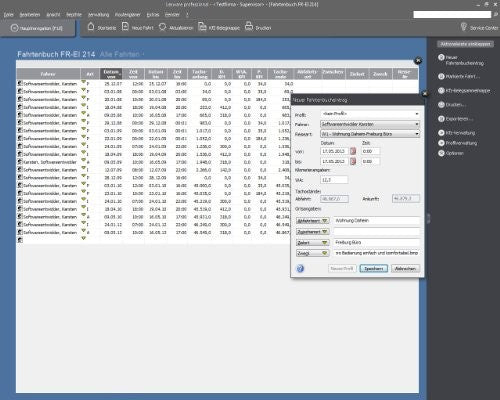This screenshot has height=400, width=500.
Task: Sort table by Fahrer column header
Action: coord(48,74)
